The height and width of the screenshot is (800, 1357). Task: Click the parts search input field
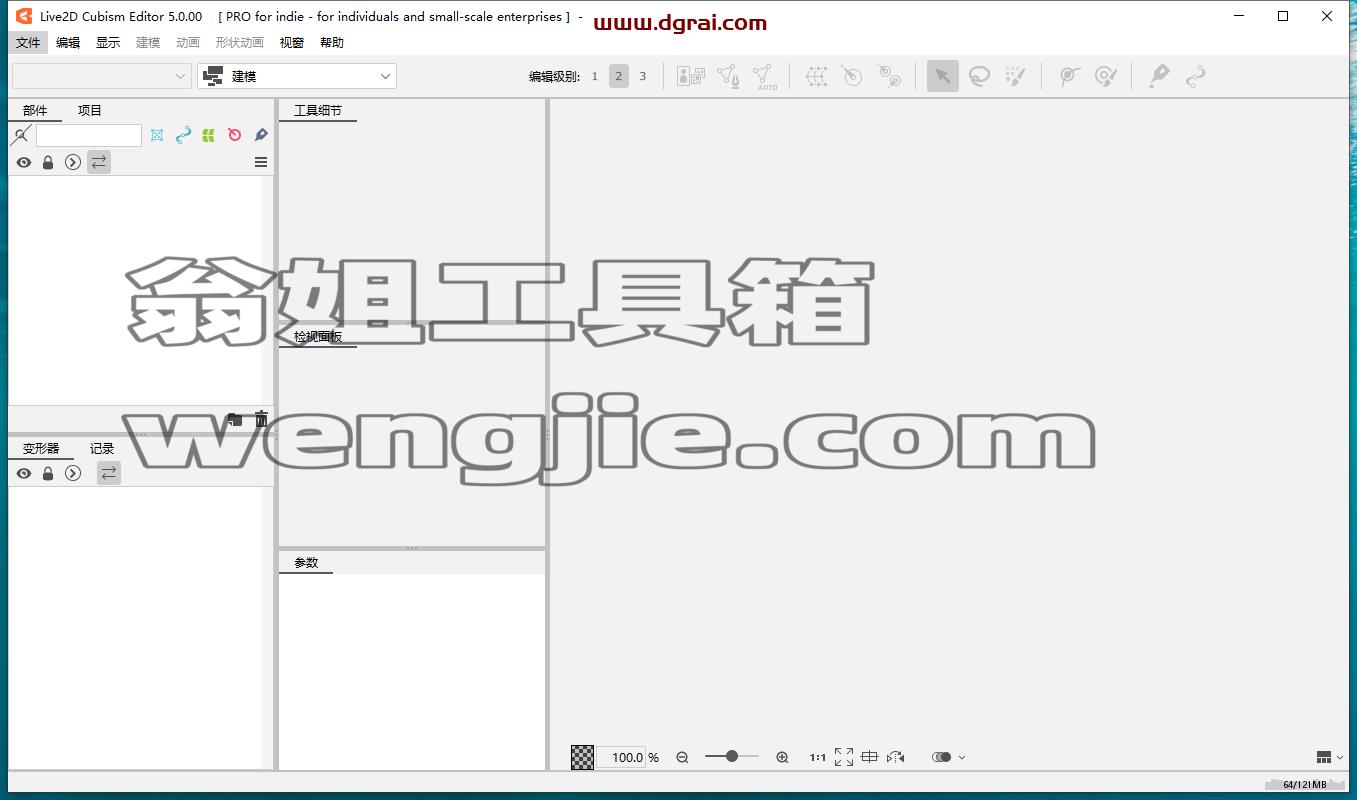tap(89, 135)
